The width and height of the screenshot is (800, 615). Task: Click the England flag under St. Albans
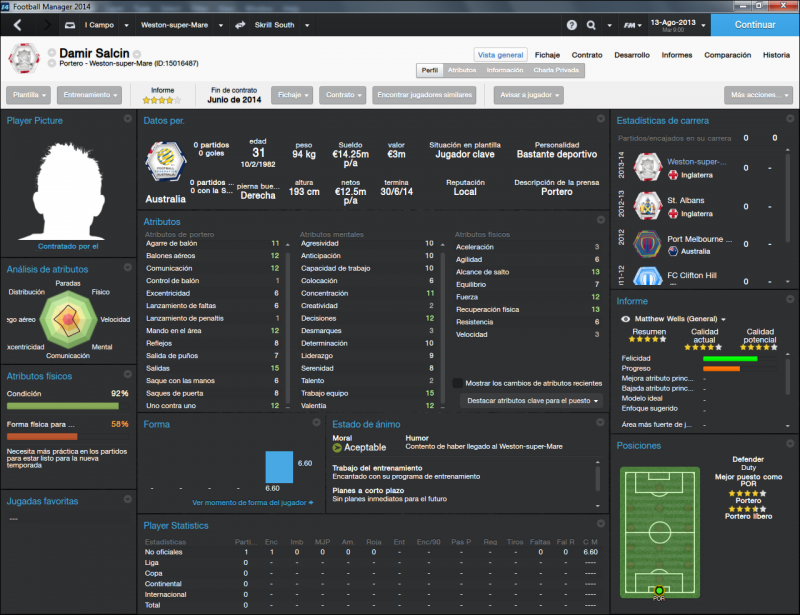[x=673, y=214]
